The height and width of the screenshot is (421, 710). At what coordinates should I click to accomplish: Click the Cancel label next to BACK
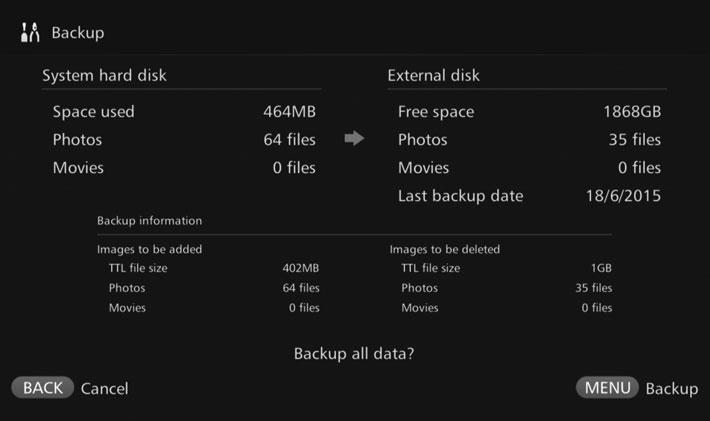tap(105, 389)
